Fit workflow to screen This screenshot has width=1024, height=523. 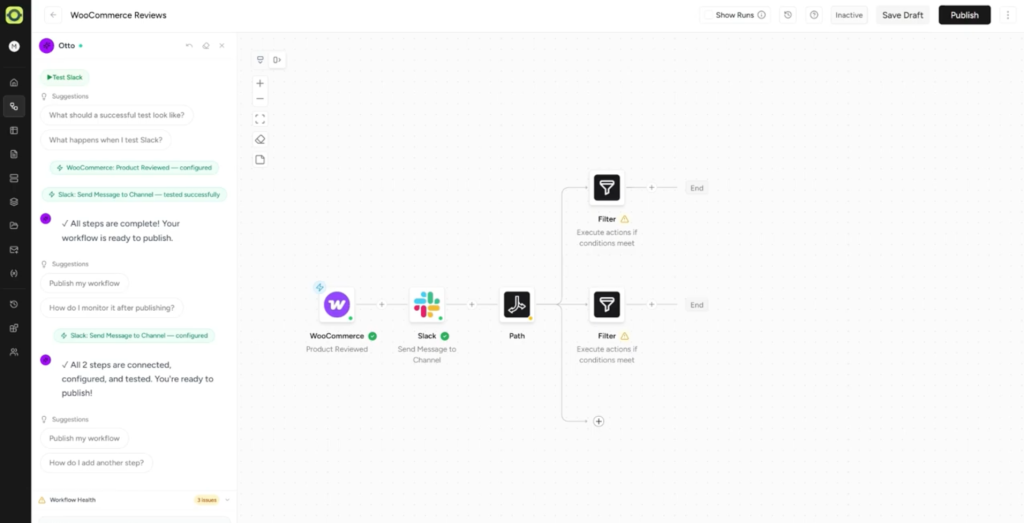[260, 119]
